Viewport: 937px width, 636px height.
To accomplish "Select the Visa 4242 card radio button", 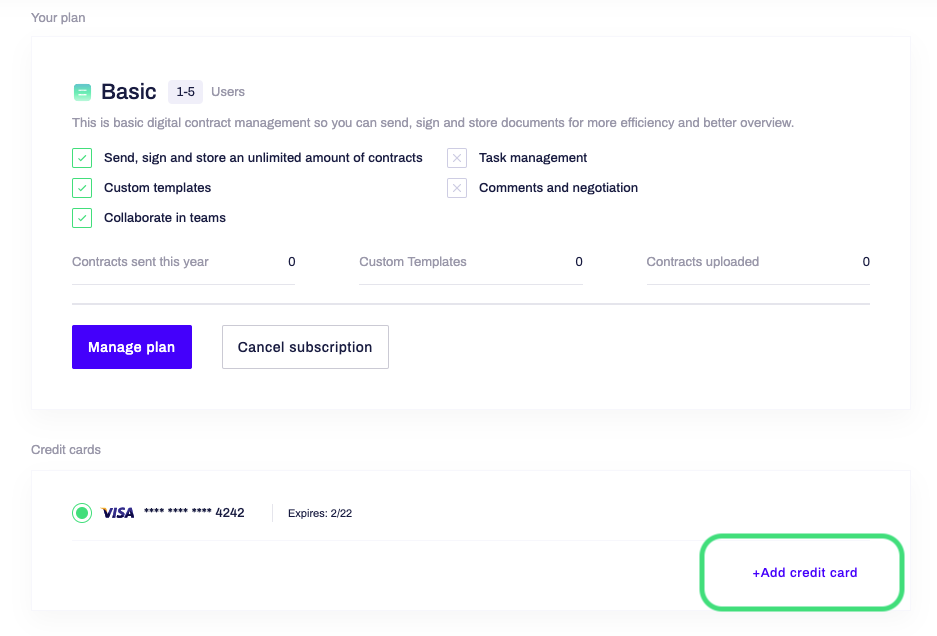I will [82, 513].
